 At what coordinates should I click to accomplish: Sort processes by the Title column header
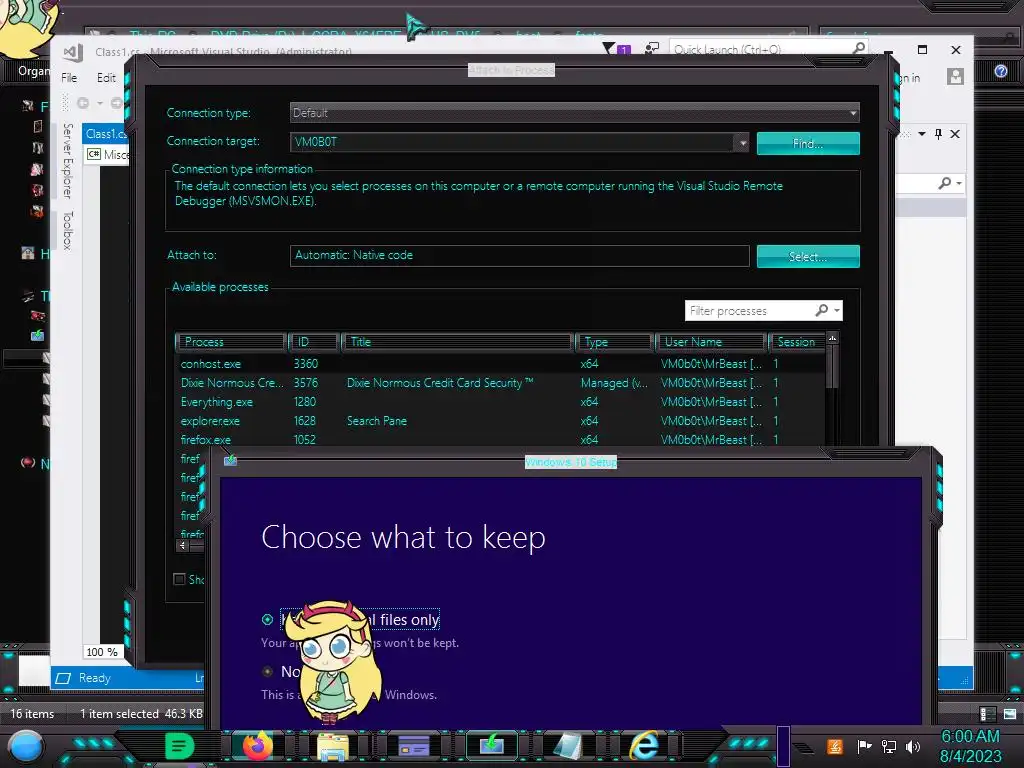tap(457, 342)
